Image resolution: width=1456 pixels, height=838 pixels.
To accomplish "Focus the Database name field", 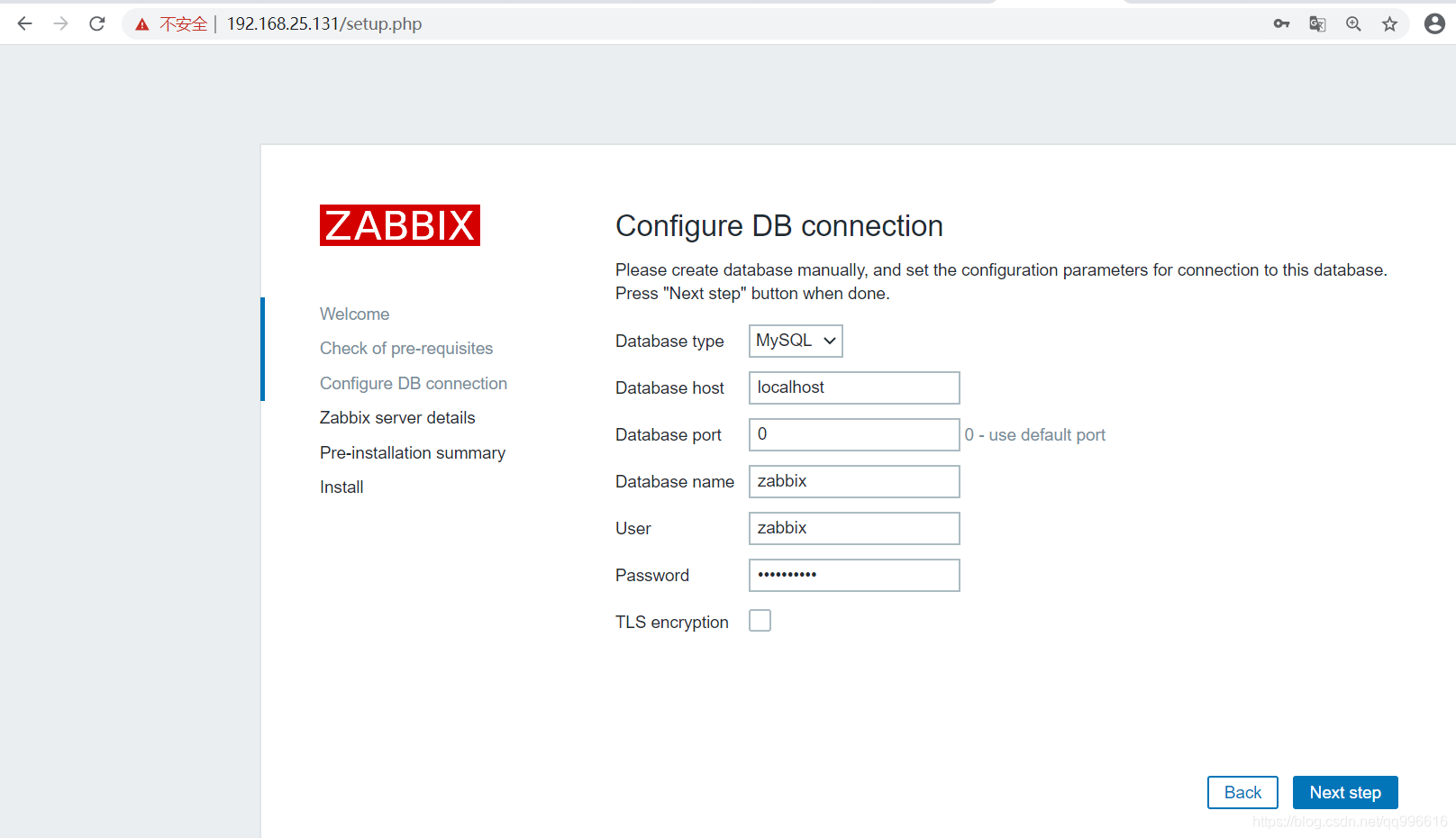I will pyautogui.click(x=854, y=481).
